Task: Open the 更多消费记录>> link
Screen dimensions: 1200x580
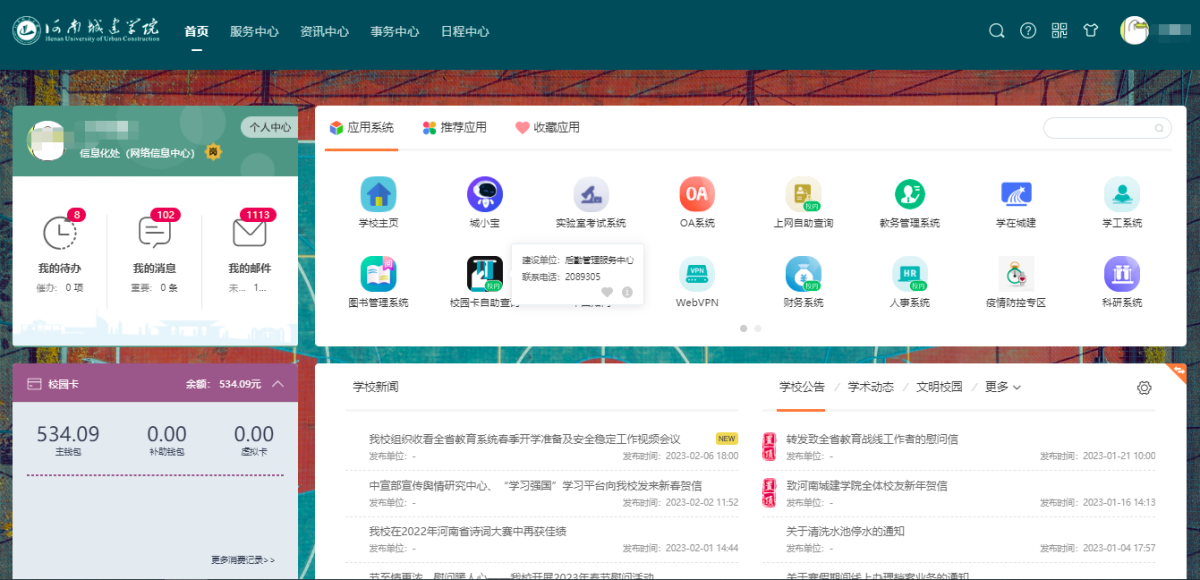Action: (x=243, y=560)
